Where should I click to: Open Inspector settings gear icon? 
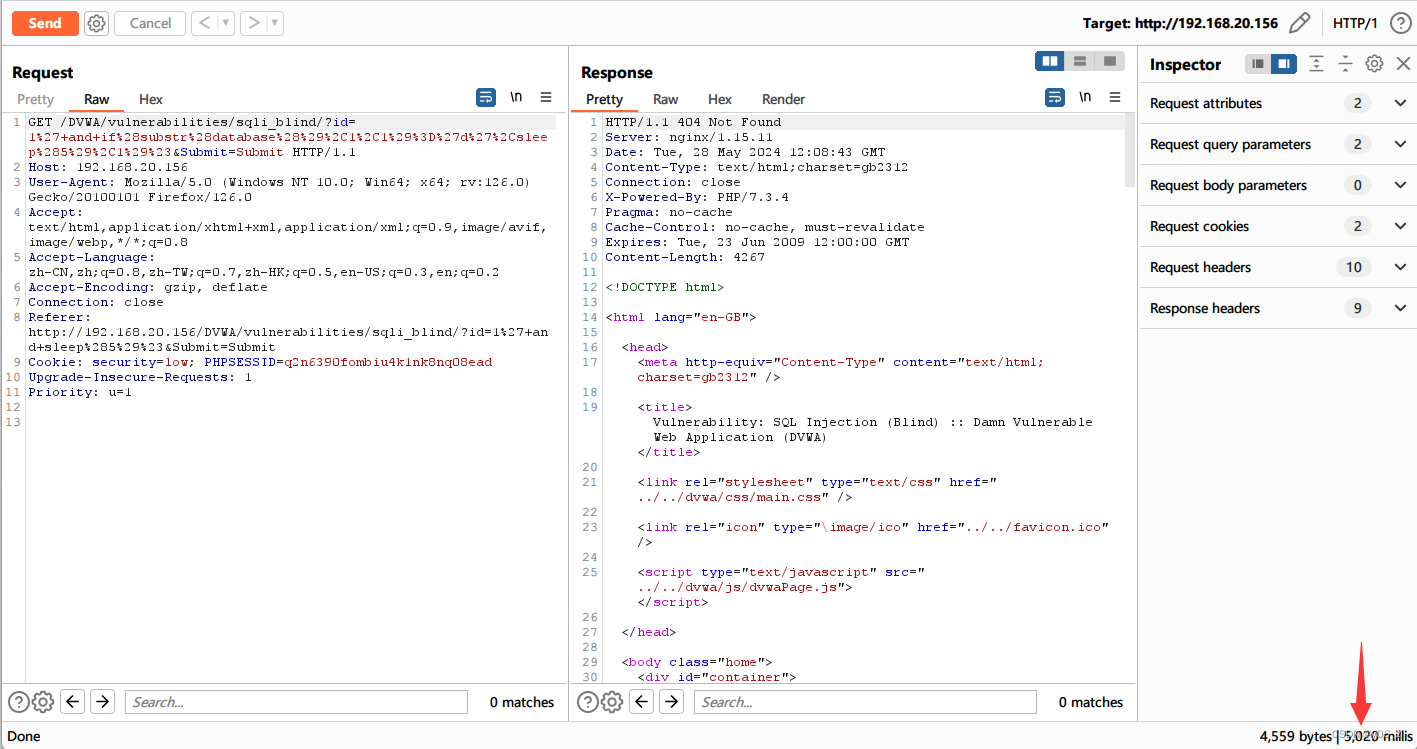pyautogui.click(x=1375, y=64)
